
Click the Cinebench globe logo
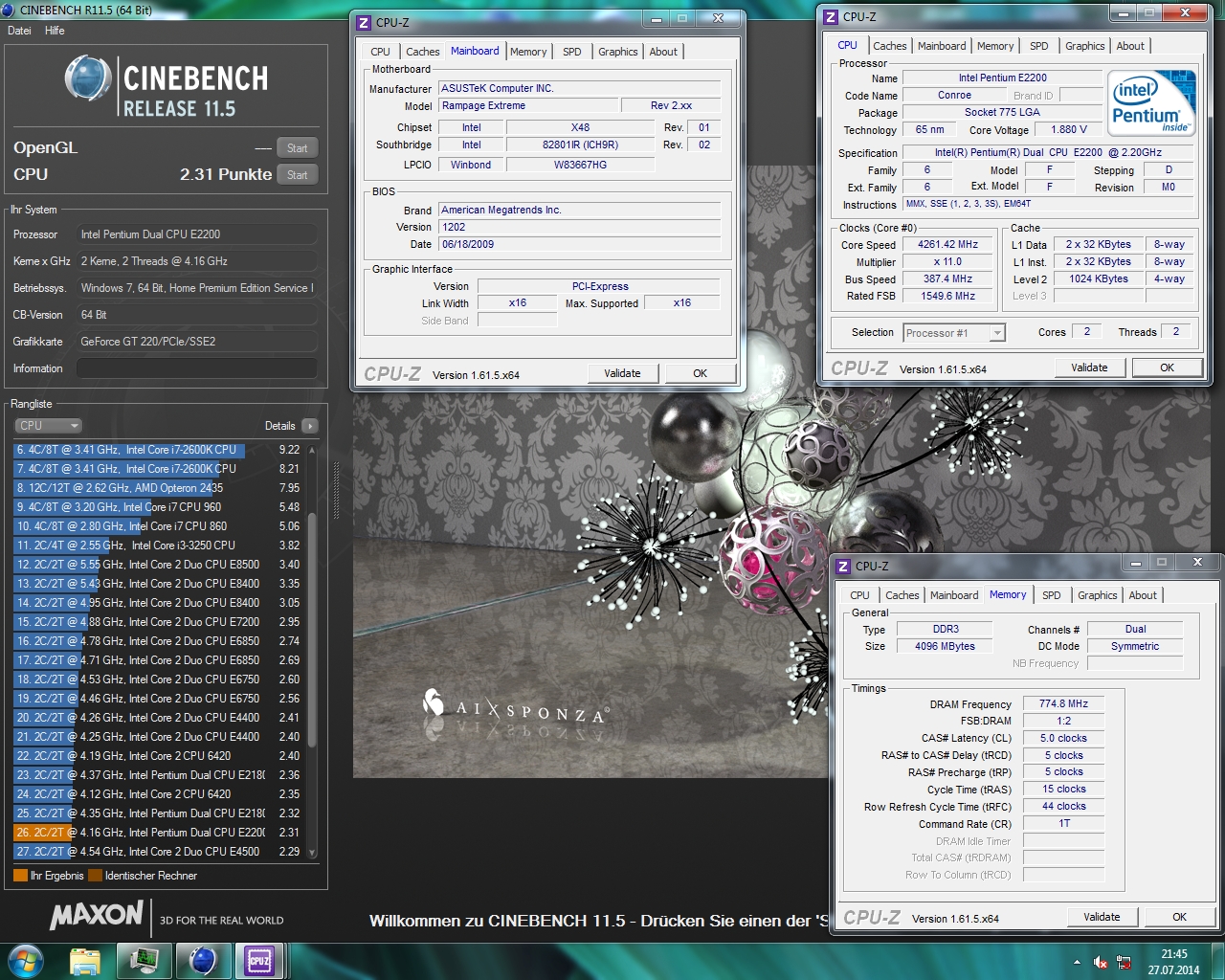click(88, 79)
